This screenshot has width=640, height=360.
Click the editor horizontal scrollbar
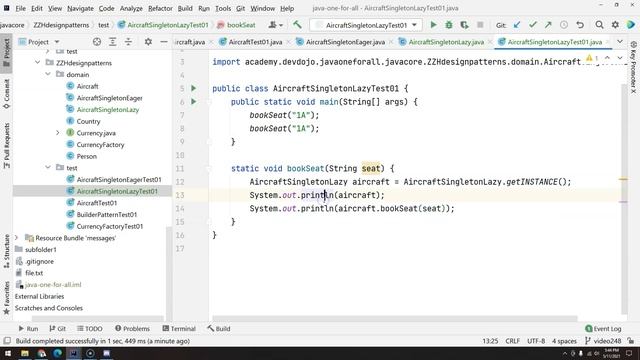pos(395,318)
